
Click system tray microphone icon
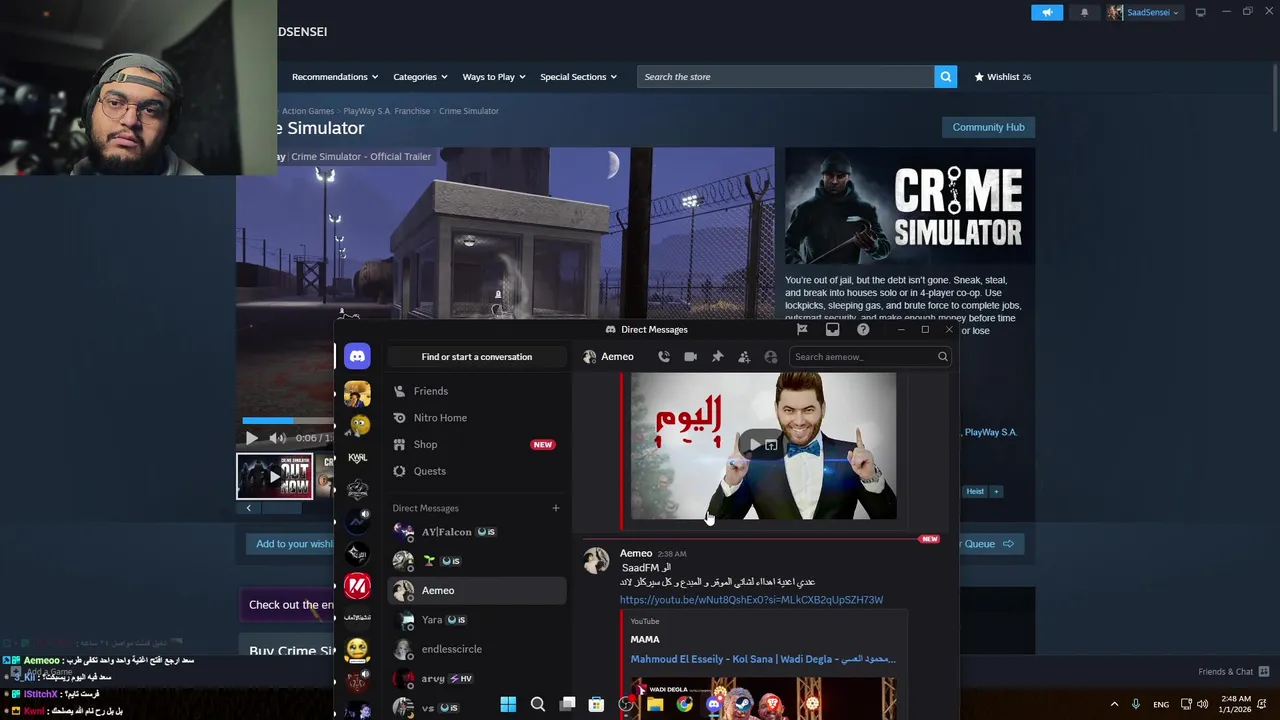pyautogui.click(x=1136, y=704)
